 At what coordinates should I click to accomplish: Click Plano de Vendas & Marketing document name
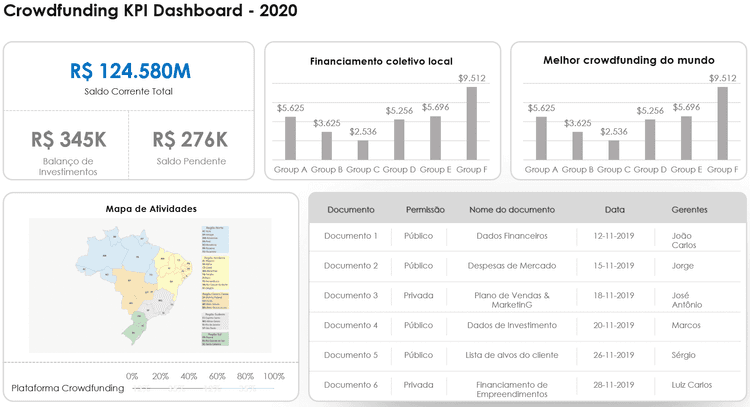tap(512, 300)
